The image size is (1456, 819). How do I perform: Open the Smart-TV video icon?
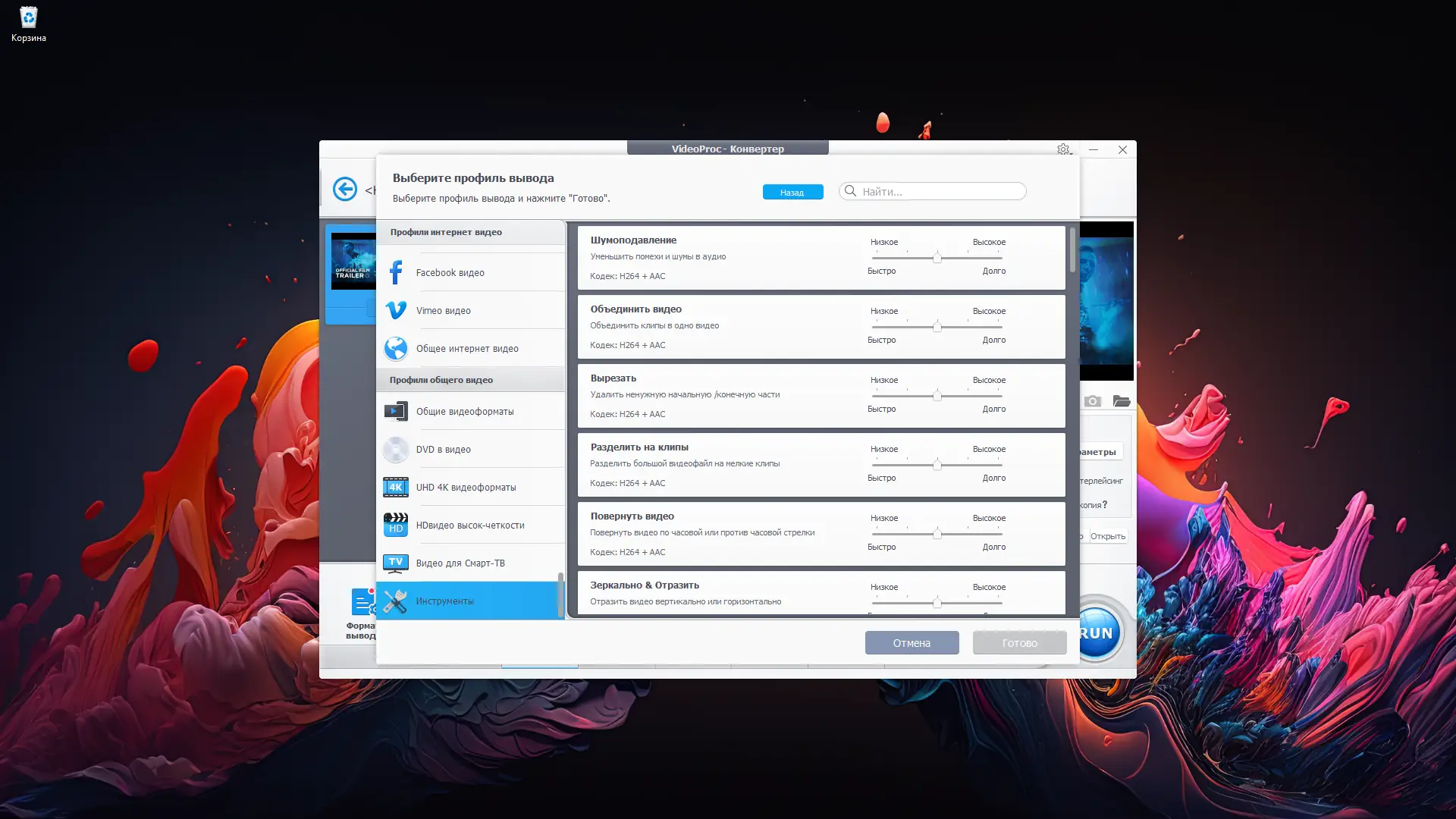[x=395, y=563]
